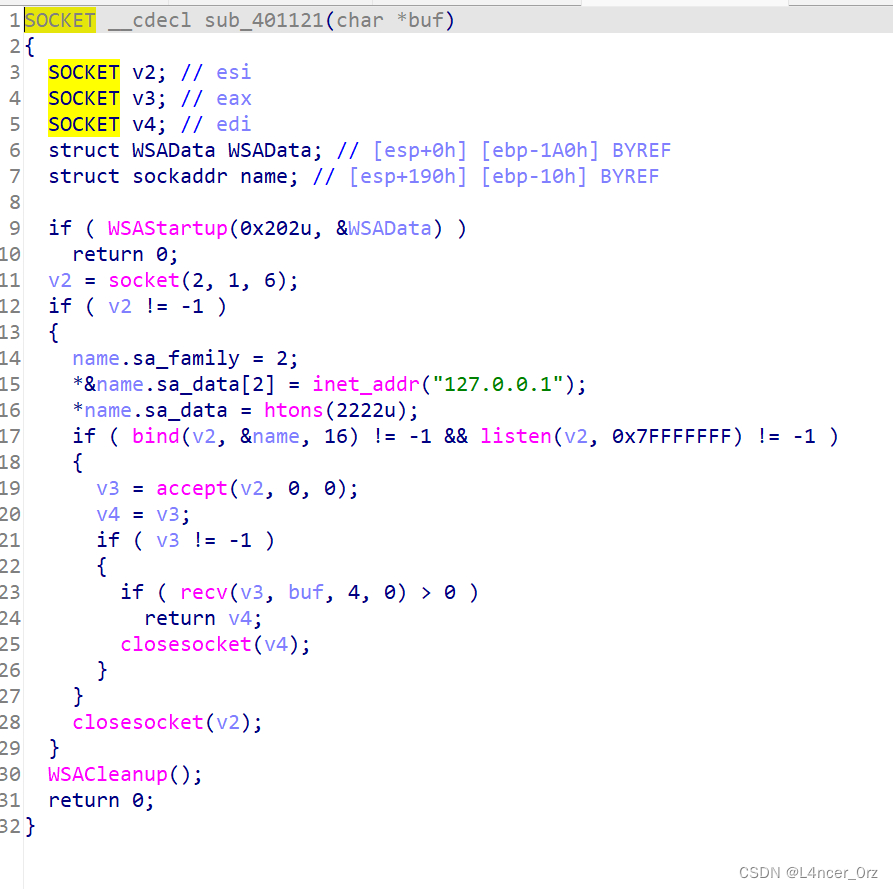Image resolution: width=893 pixels, height=889 pixels.
Task: Select the 2222u port value
Action: [x=366, y=411]
